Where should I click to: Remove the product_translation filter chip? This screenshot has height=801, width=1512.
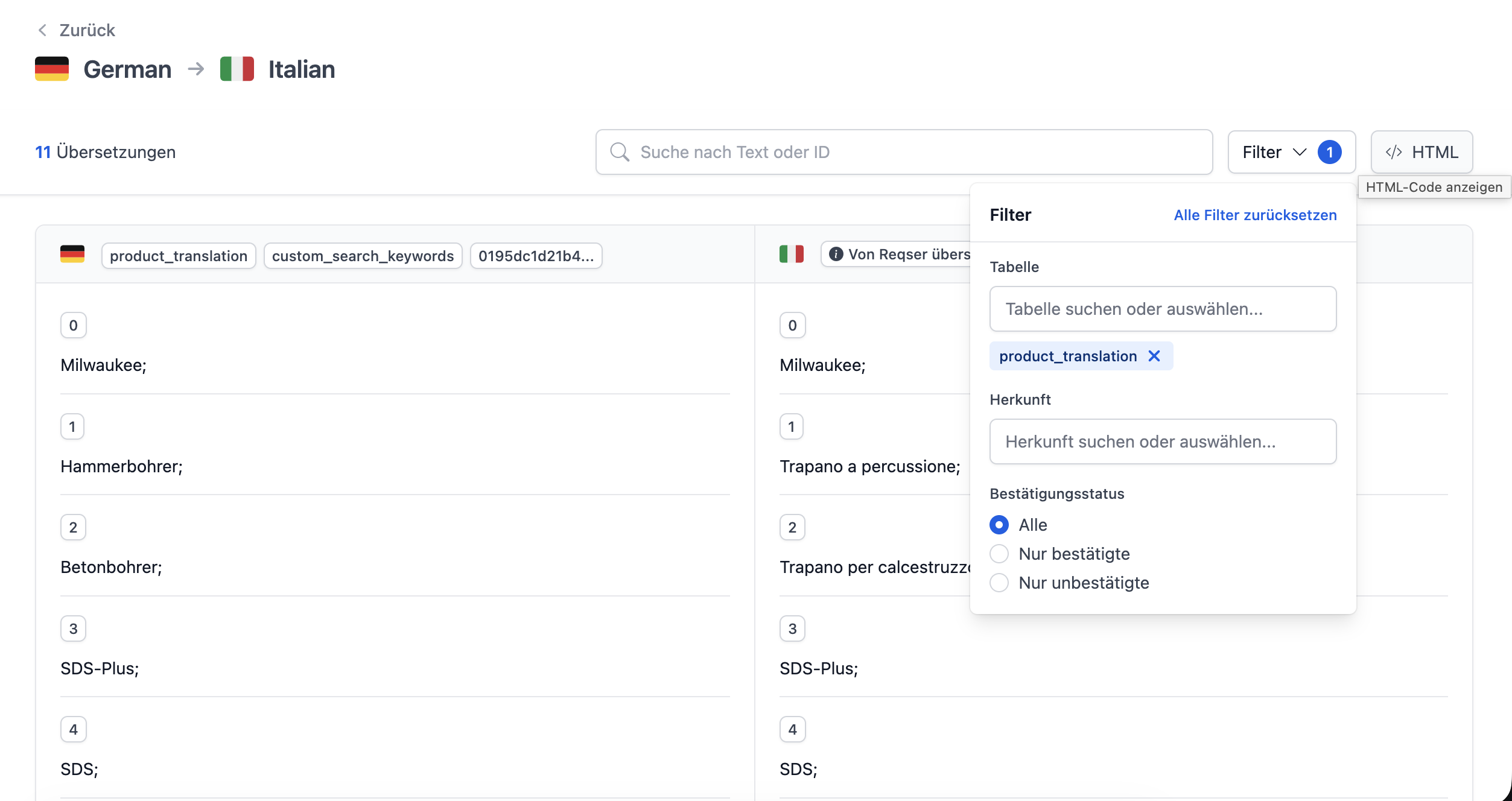(x=1154, y=356)
